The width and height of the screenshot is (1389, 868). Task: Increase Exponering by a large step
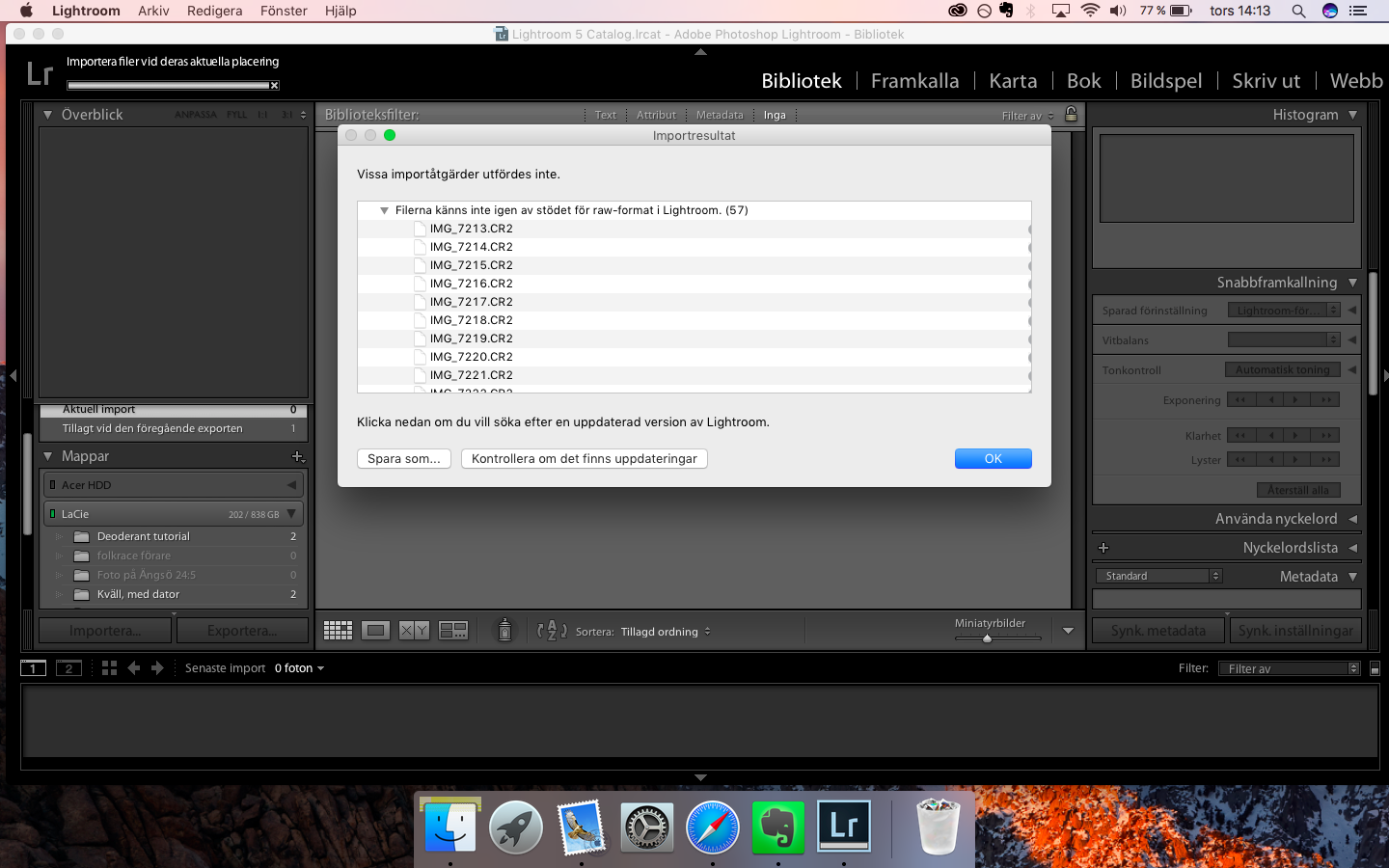click(1326, 400)
